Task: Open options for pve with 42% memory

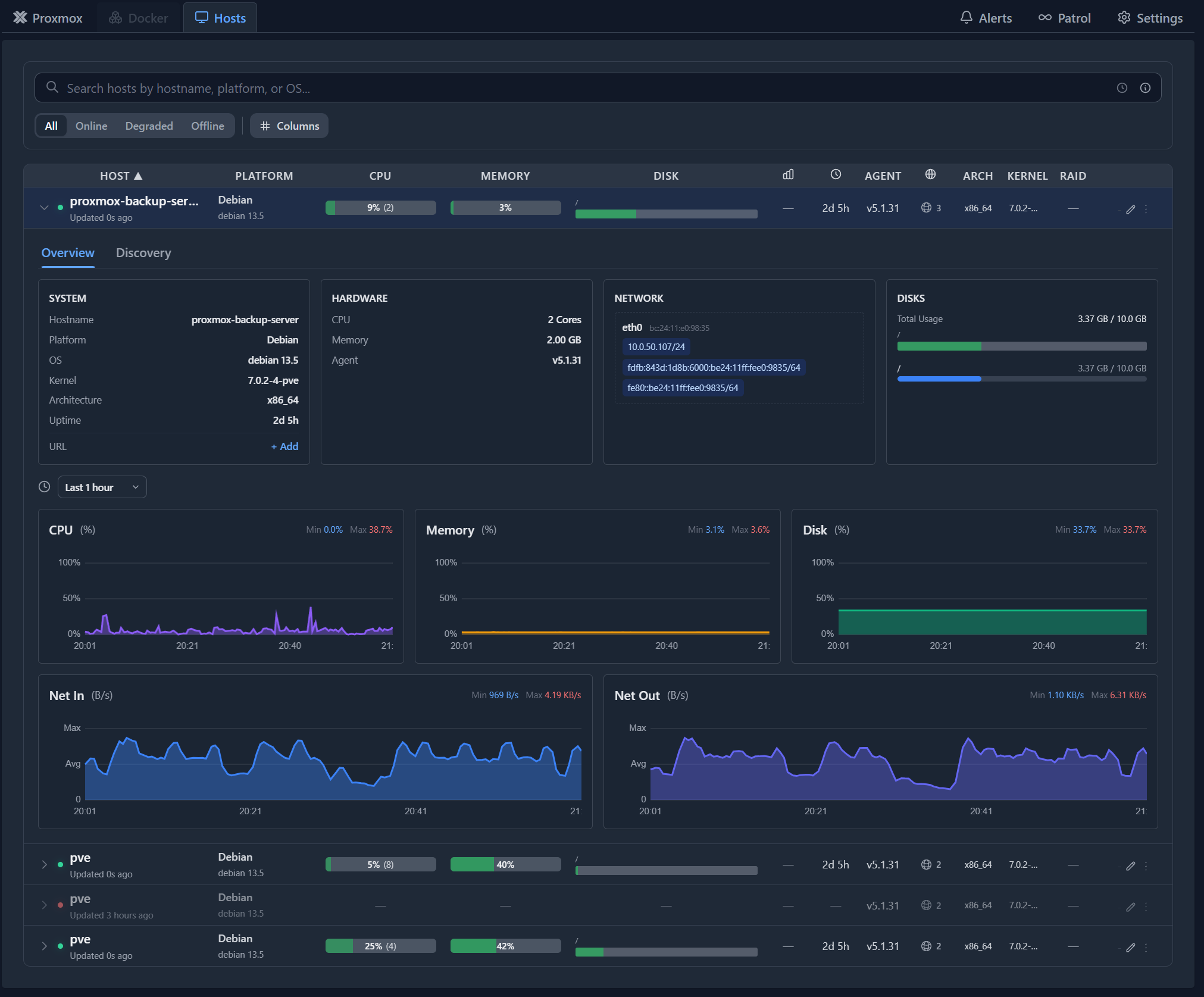Action: [x=1146, y=948]
